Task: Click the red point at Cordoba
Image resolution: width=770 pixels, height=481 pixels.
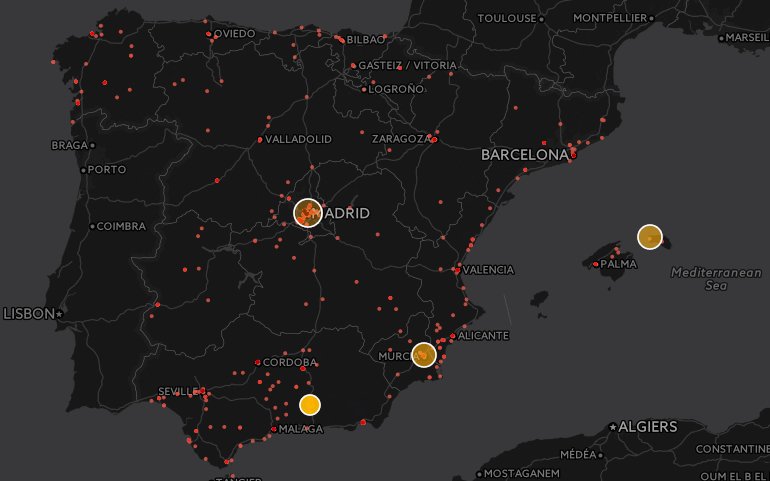Action: (258, 362)
